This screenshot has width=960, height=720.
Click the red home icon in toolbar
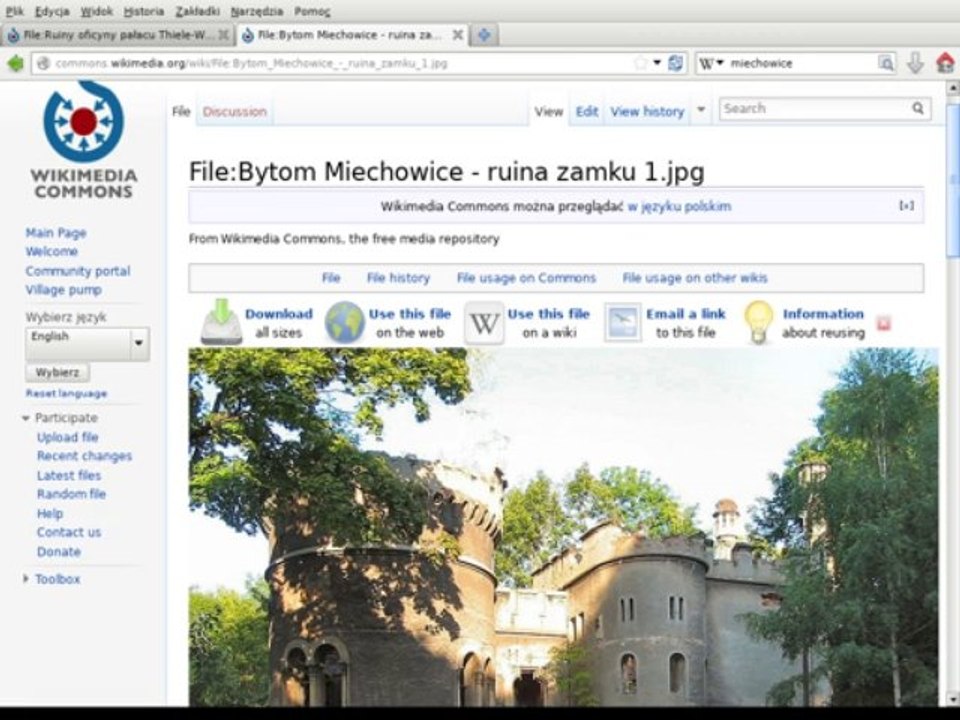(945, 62)
